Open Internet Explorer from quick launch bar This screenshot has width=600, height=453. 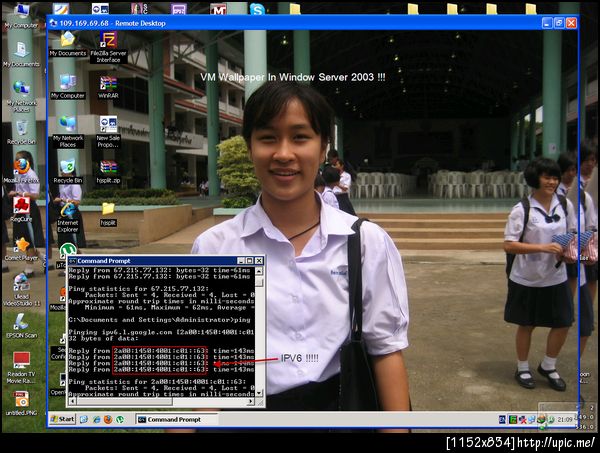point(96,419)
